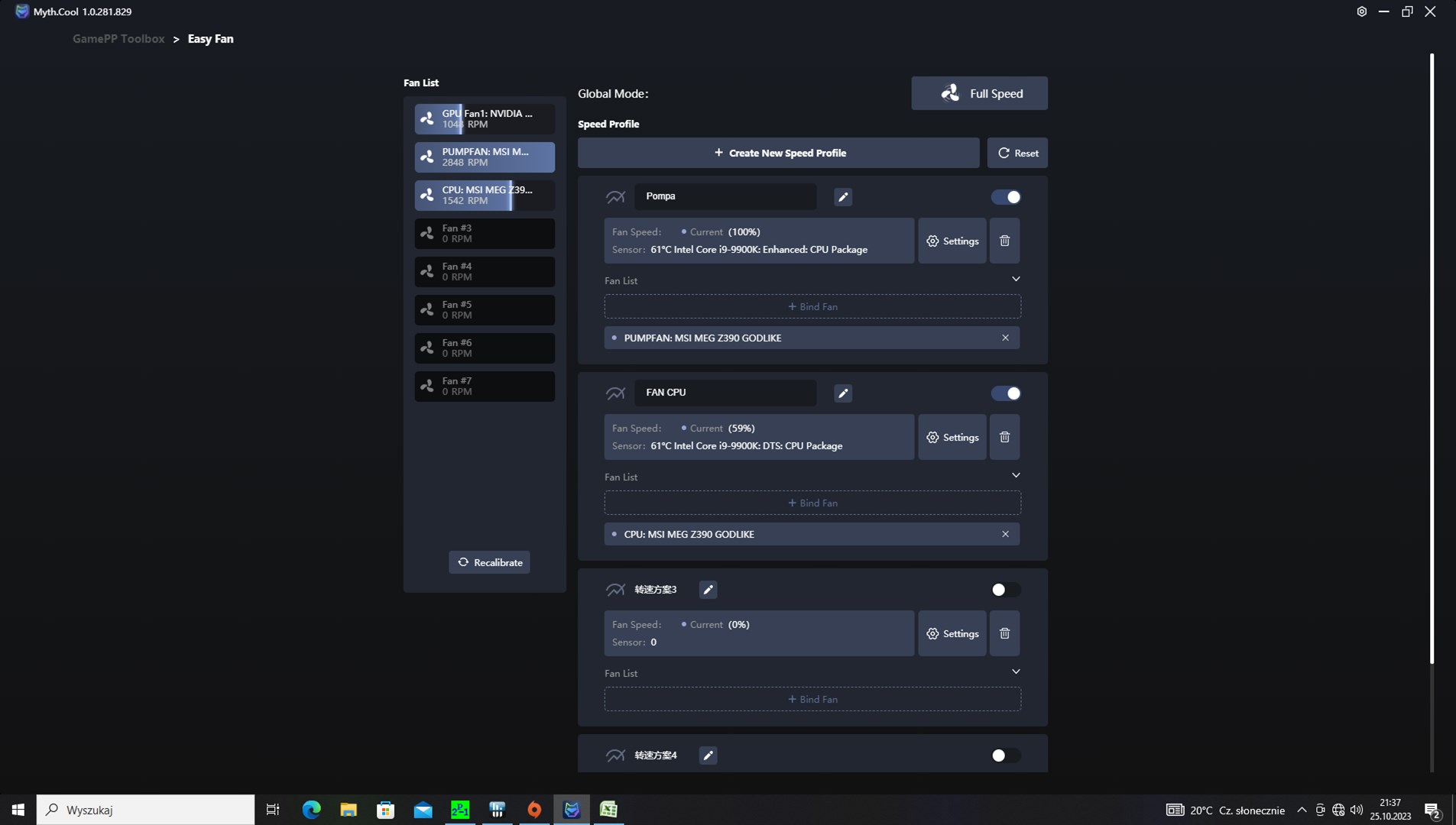Click trash icon for FAN CPU profile
Screen dimensions: 1456x825
point(1004,437)
